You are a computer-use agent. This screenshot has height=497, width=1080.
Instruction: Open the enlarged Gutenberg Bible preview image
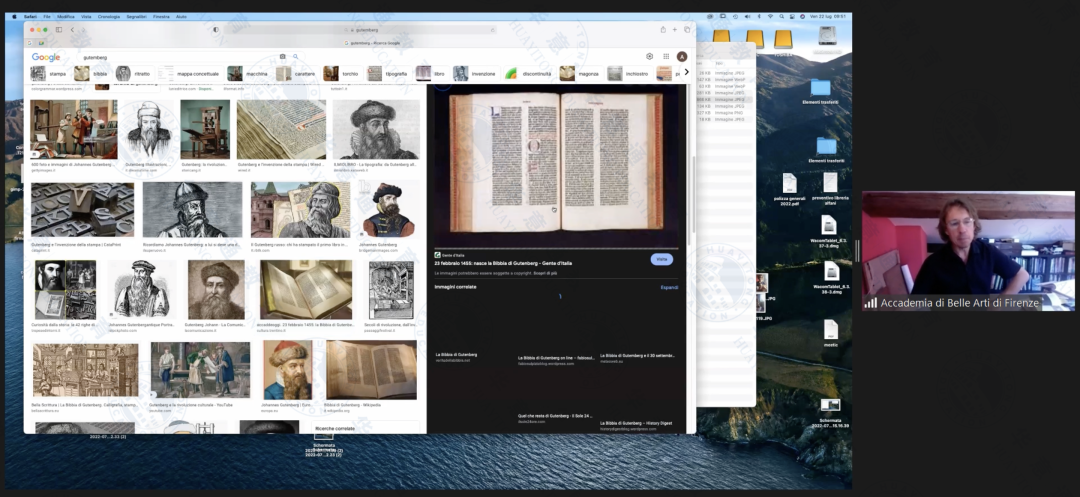coord(556,162)
